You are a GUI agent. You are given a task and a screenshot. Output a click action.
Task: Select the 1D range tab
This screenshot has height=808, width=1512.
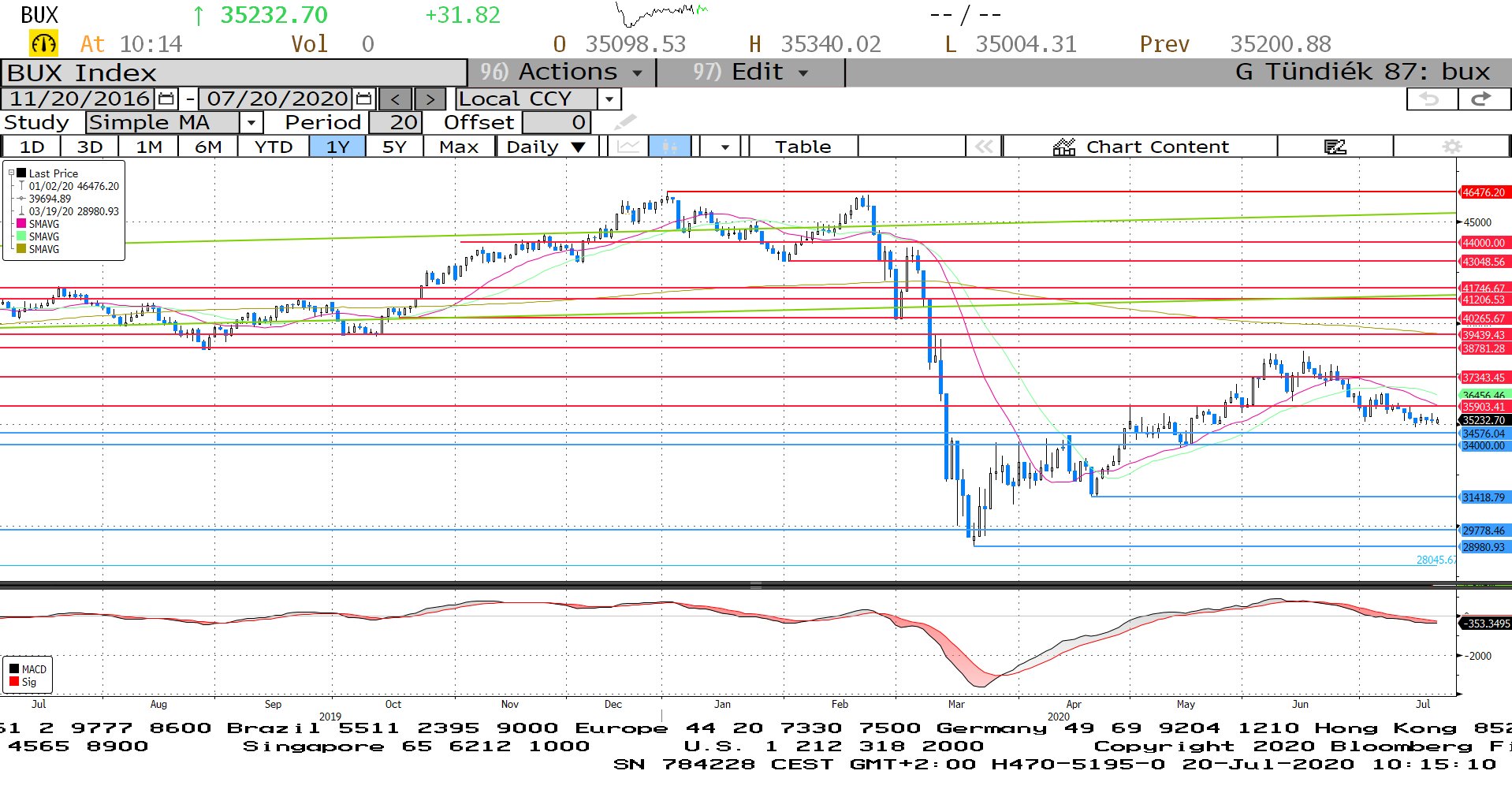pos(32,147)
